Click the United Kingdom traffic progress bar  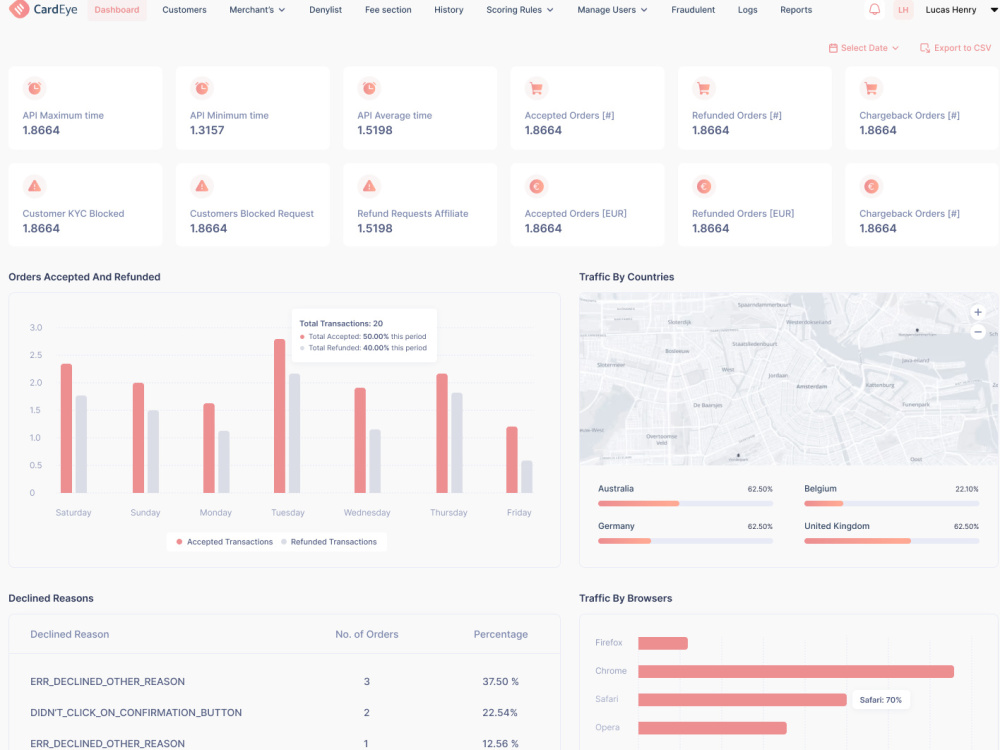pos(891,541)
